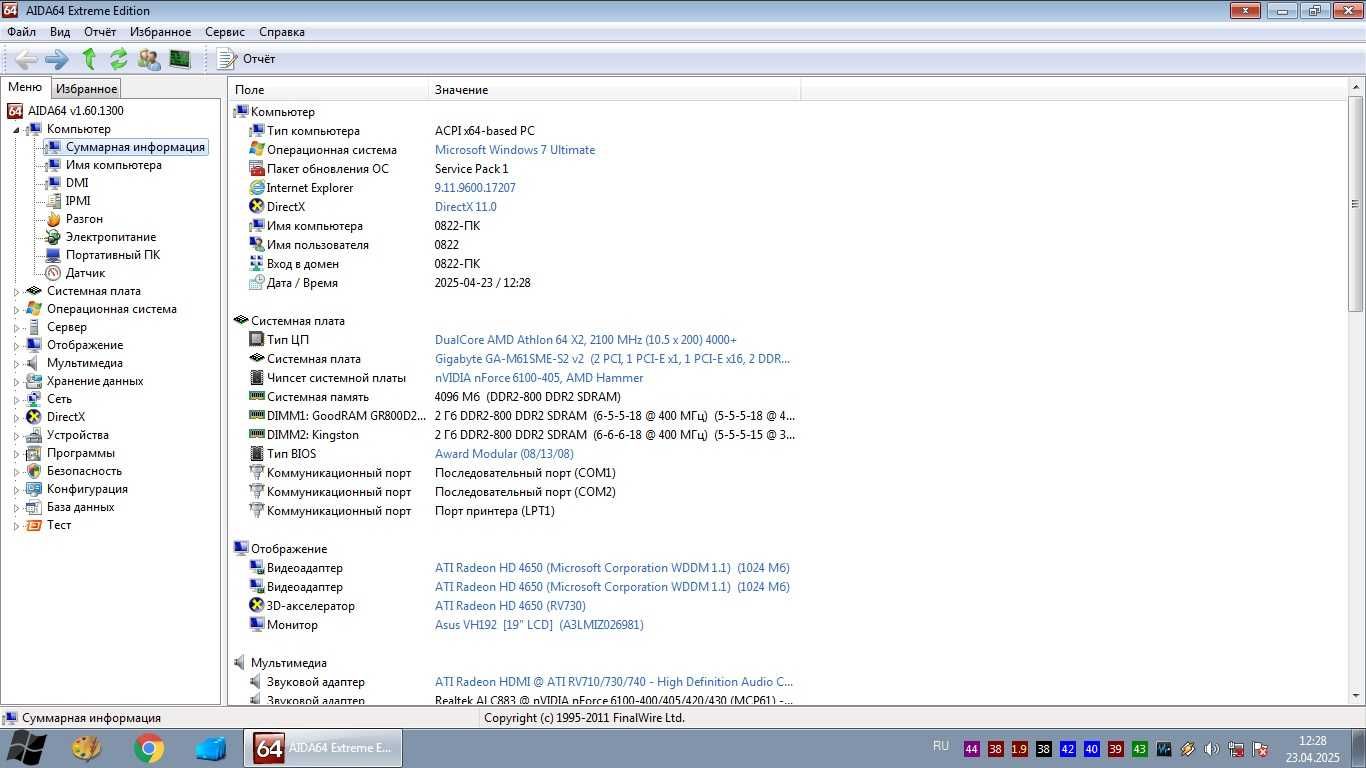1366x768 pixels.
Task: Open the Award Modular (08/13/08) link
Action: click(x=504, y=454)
